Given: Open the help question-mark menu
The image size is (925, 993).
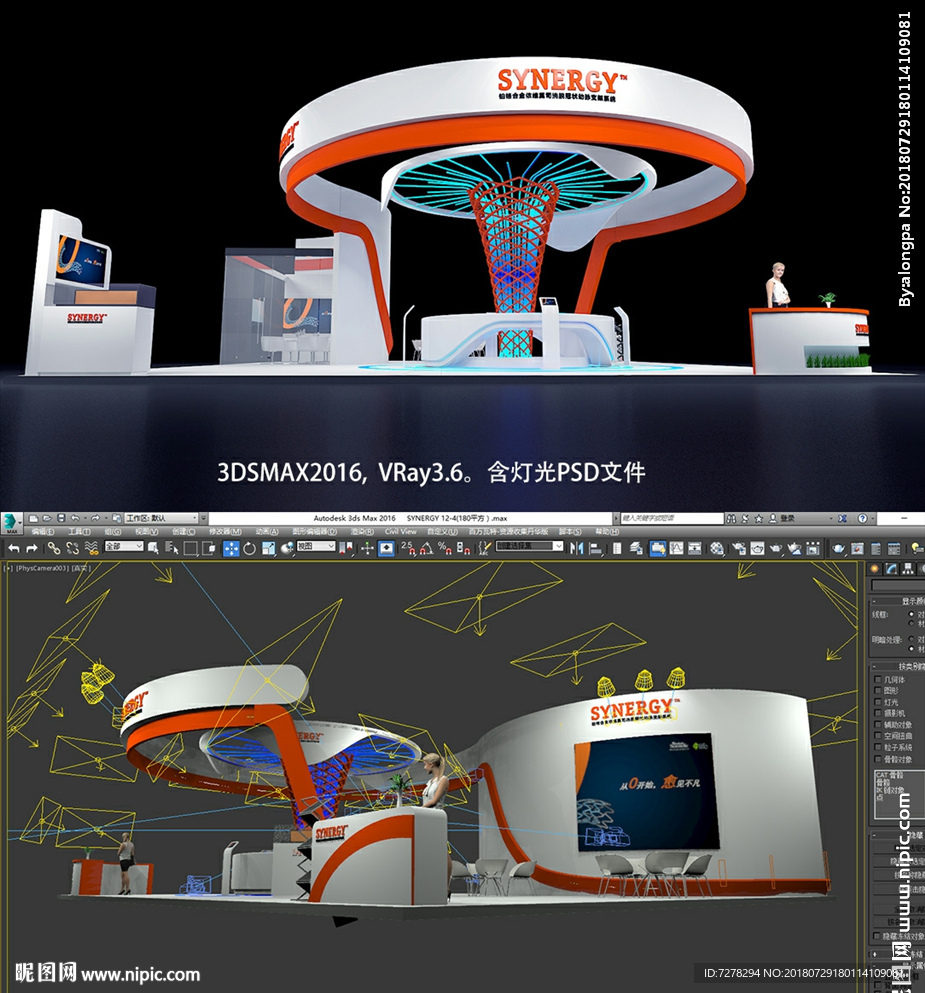Looking at the screenshot, I should tap(862, 518).
